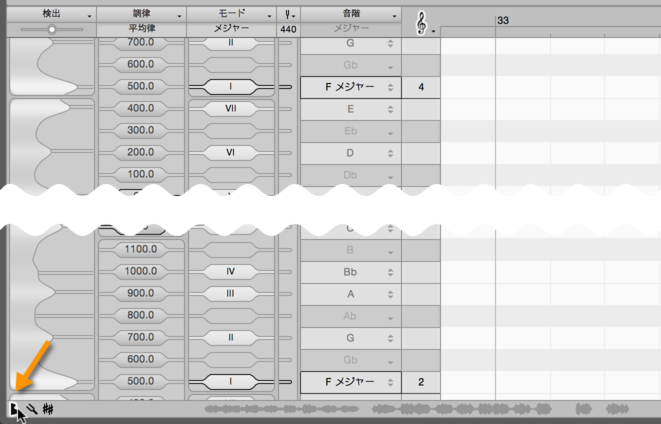Image resolution: width=661 pixels, height=424 pixels.
Task: Toggle the III scale degree marker
Action: [231, 293]
